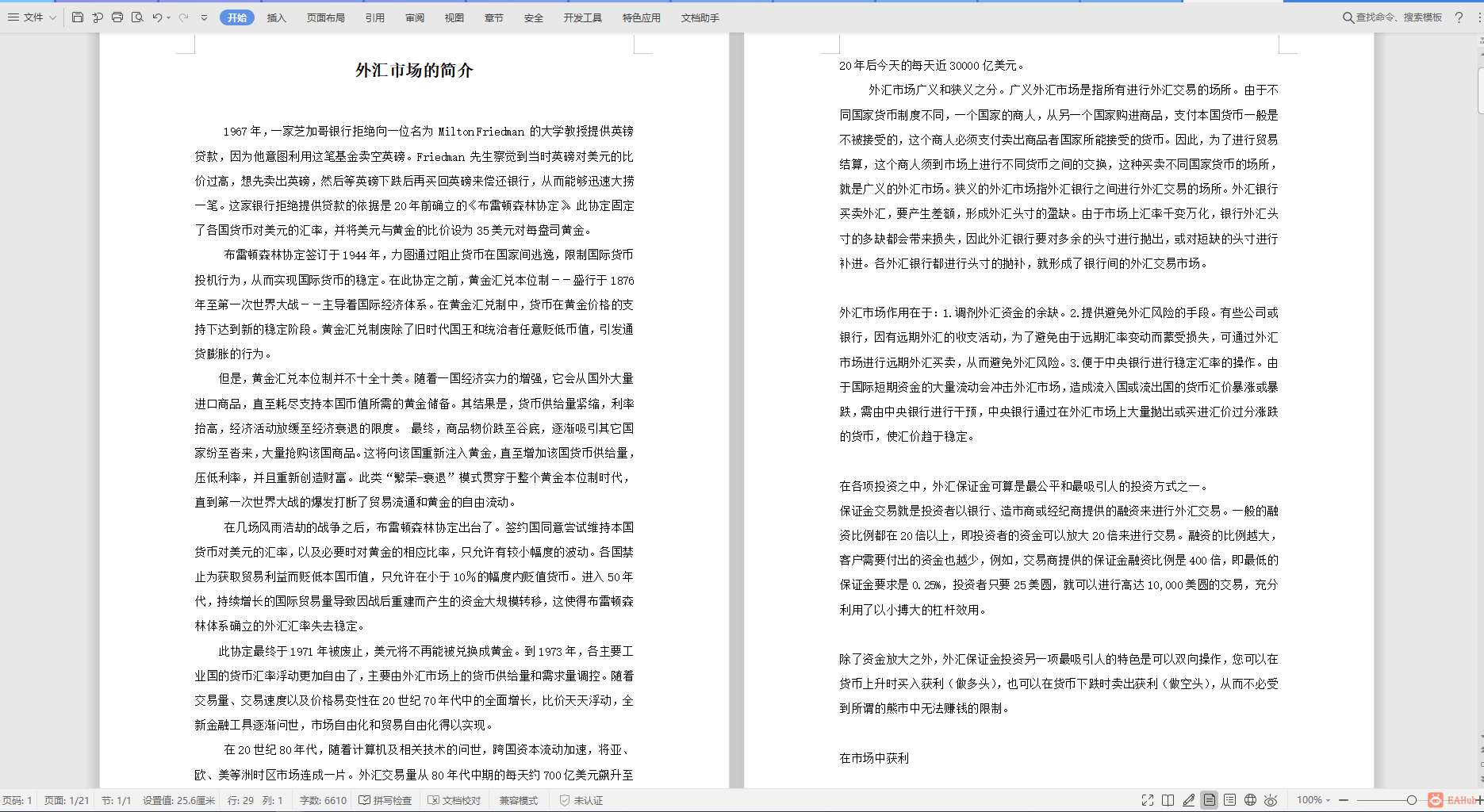This screenshot has height=812, width=1484.
Task: Open Print Preview icon
Action: tap(137, 17)
